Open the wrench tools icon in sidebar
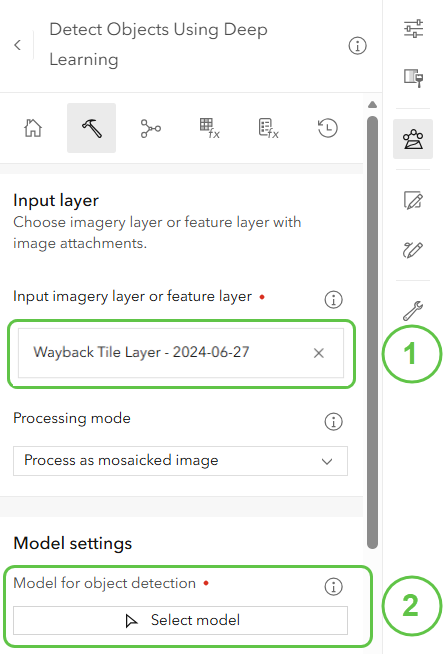 (x=413, y=310)
